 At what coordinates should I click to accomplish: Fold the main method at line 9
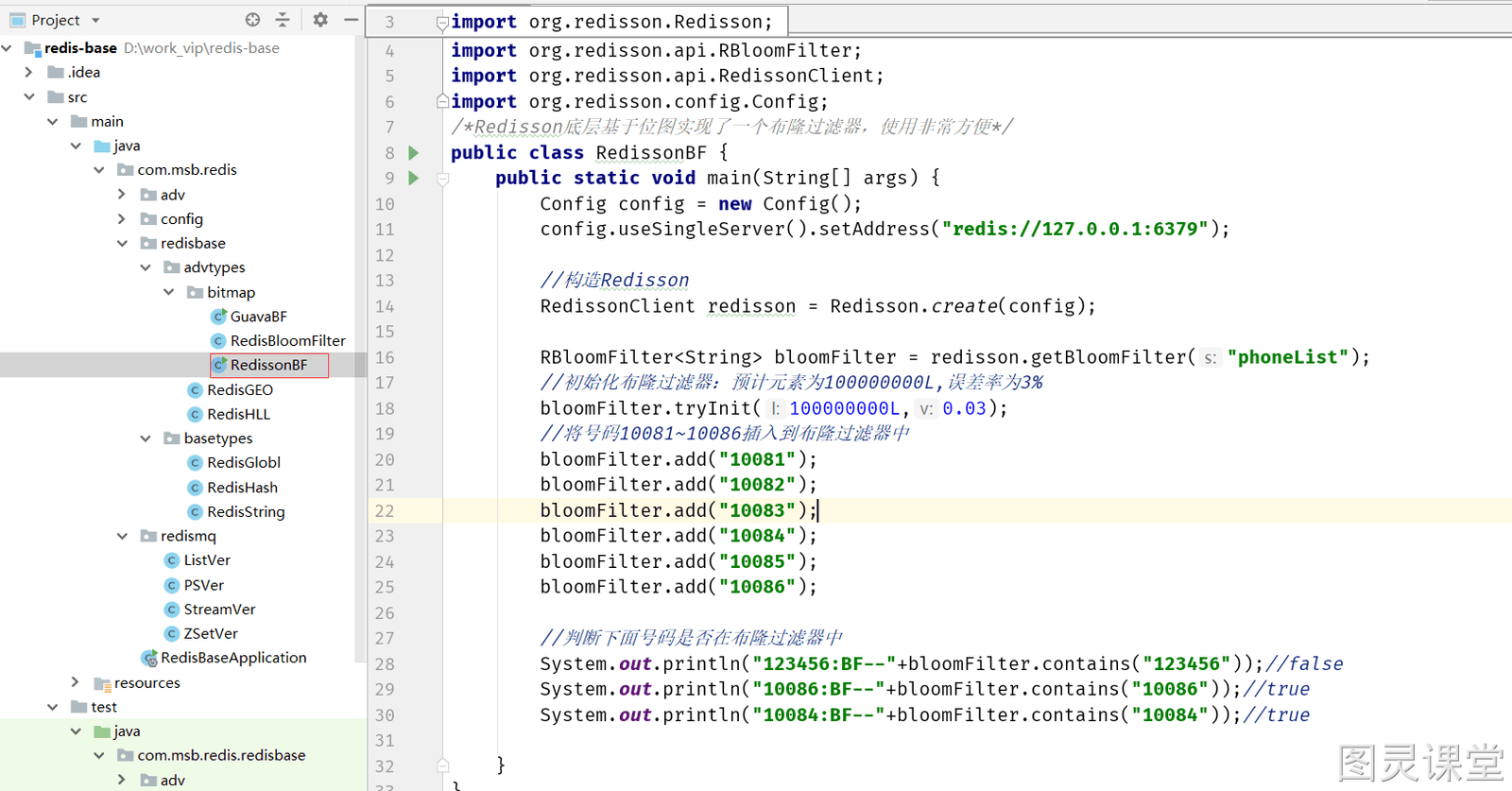point(442,179)
